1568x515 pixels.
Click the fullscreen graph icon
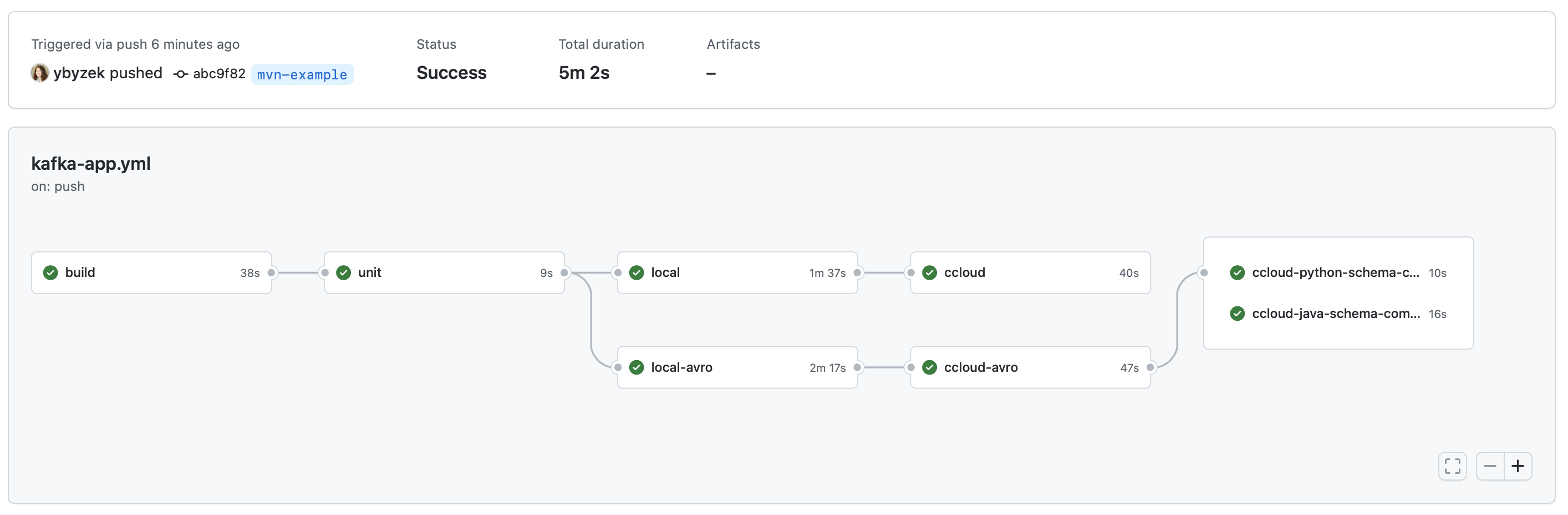click(x=1452, y=466)
